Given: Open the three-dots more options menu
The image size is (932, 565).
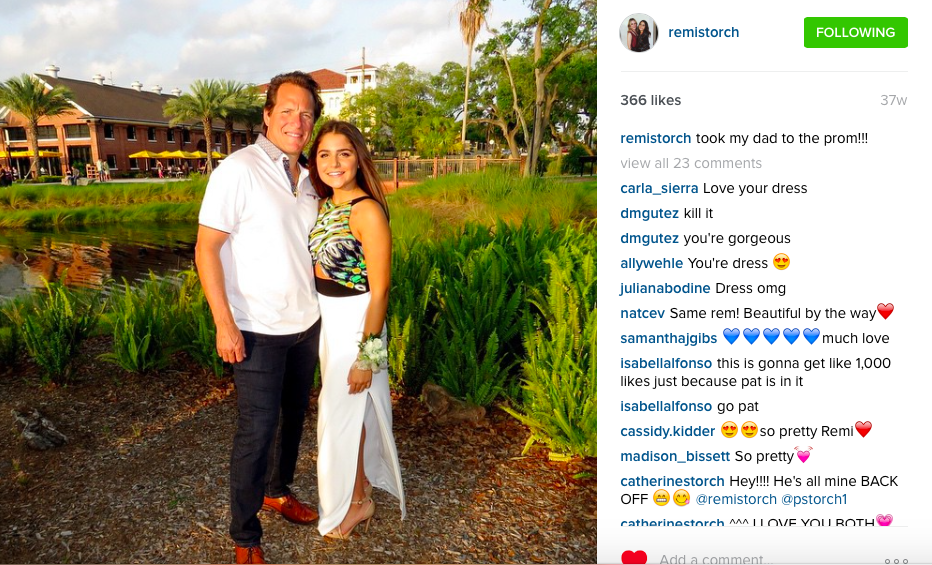Looking at the screenshot, I should (x=896, y=561).
